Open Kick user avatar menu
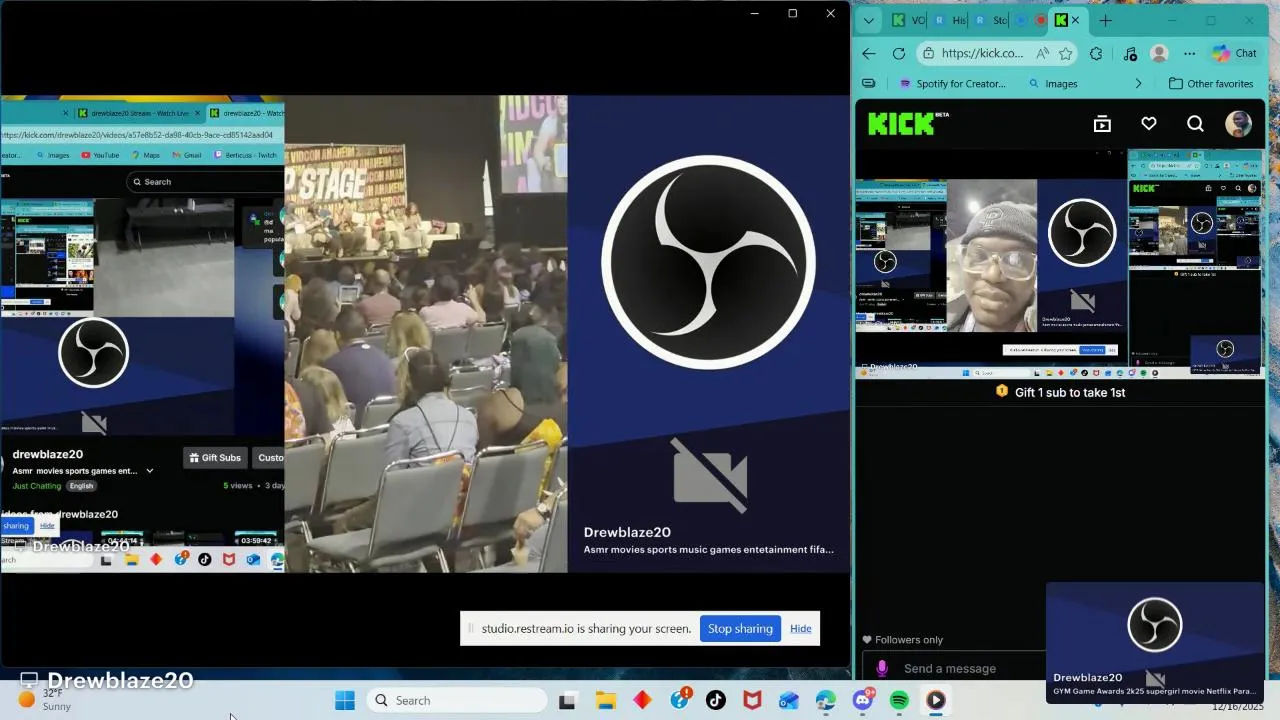Screen dimensions: 1280x720 (x=1238, y=124)
